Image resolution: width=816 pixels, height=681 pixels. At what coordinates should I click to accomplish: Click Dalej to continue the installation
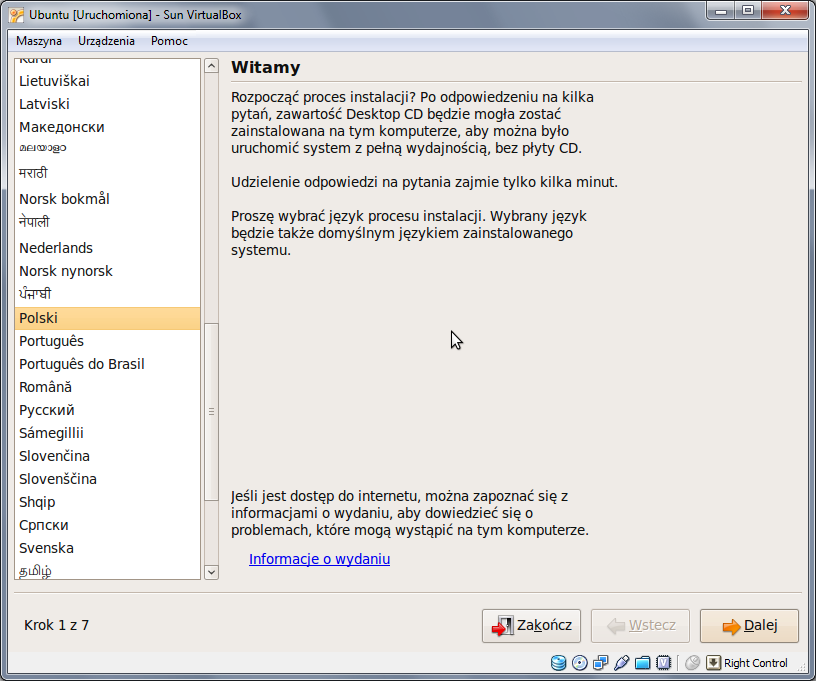(x=749, y=626)
